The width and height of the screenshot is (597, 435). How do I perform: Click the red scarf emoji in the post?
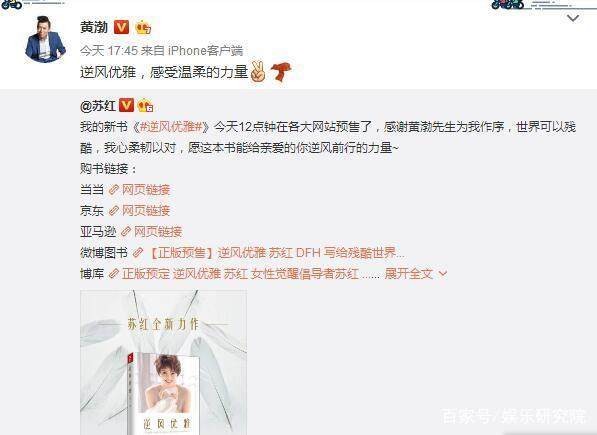pyautogui.click(x=281, y=72)
